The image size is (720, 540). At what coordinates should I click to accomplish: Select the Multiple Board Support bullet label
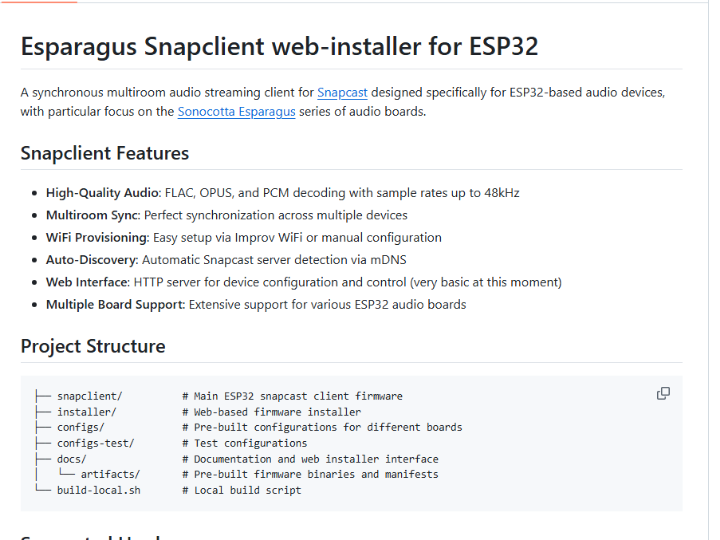pos(115,304)
